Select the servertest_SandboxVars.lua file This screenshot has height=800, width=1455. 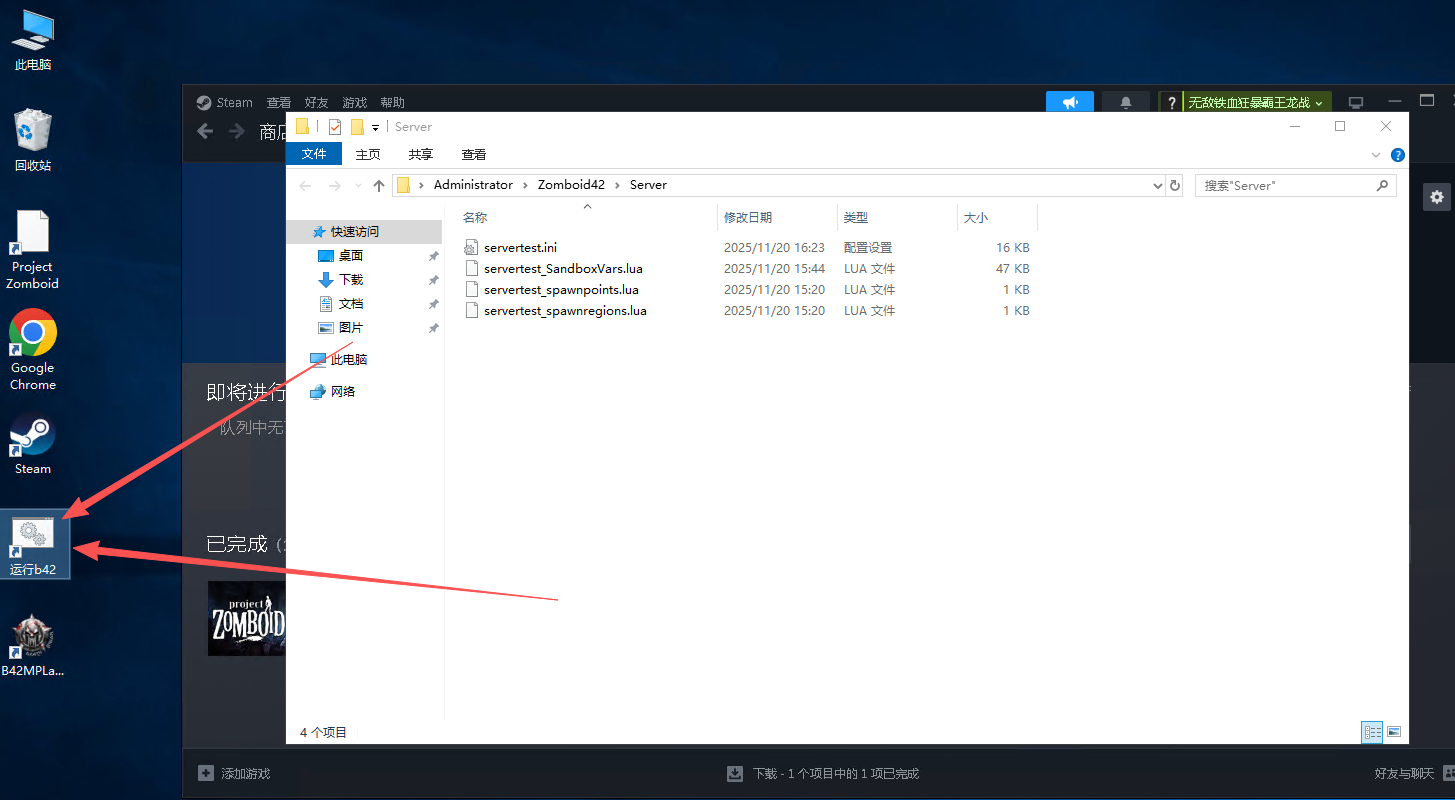(562, 268)
